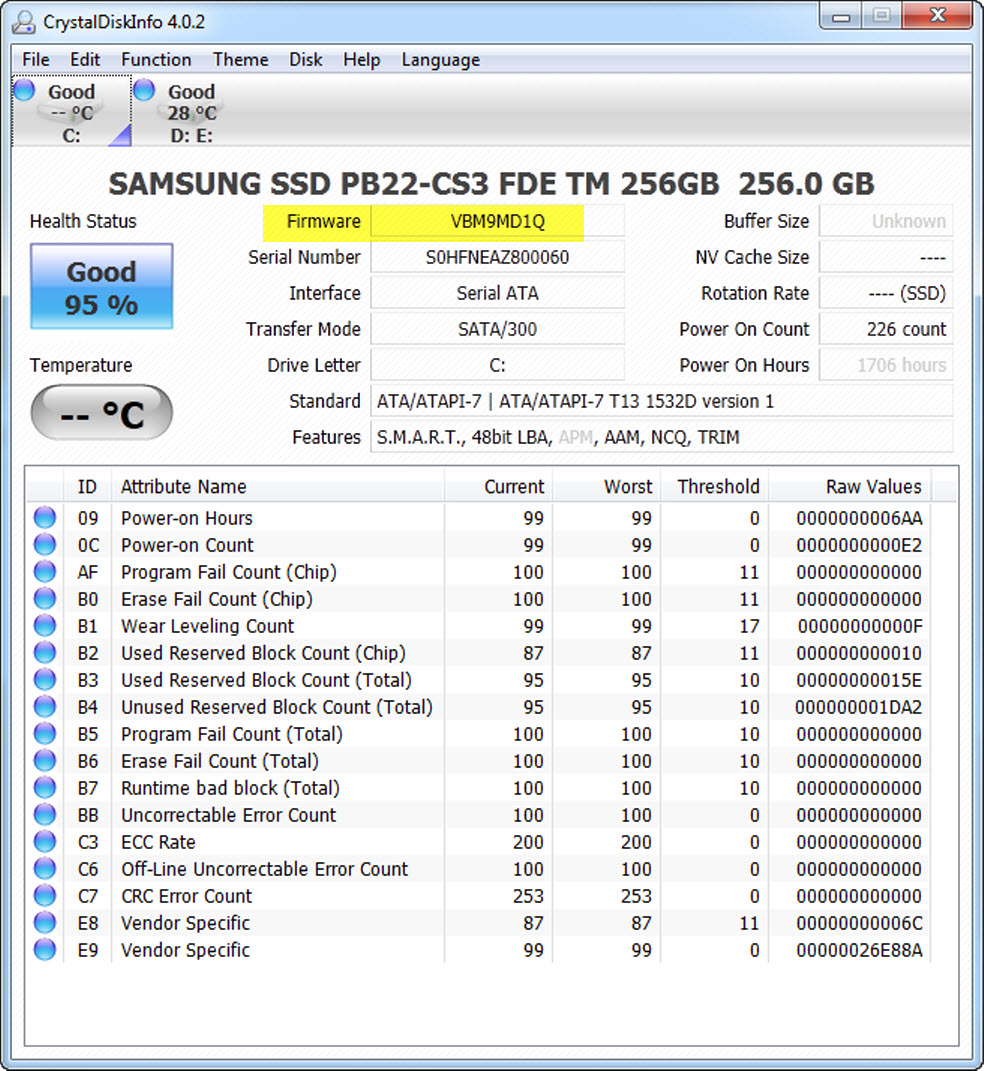Image resolution: width=984 pixels, height=1071 pixels.
Task: Switch to the D: E: drive tab
Action: click(191, 111)
